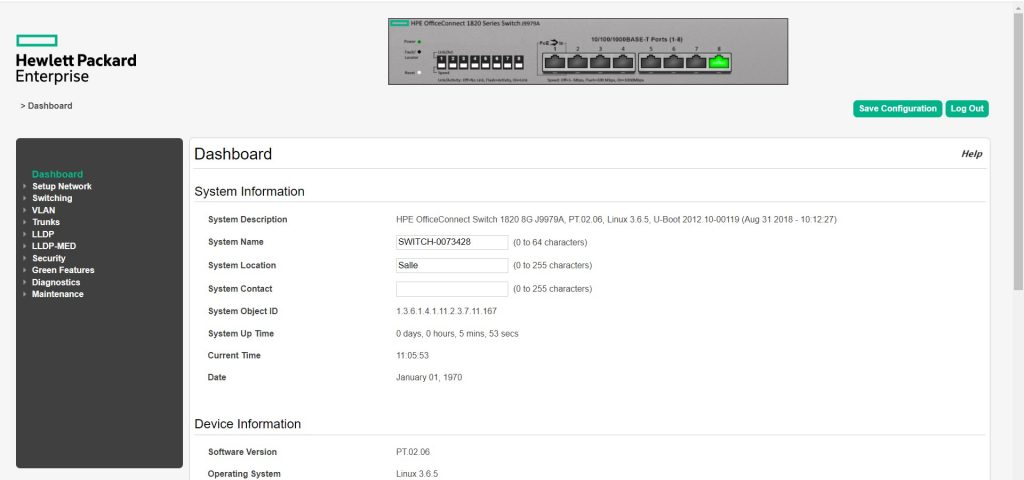Viewport: 1024px width, 480px height.
Task: Click the System Description value text
Action: tap(616, 220)
